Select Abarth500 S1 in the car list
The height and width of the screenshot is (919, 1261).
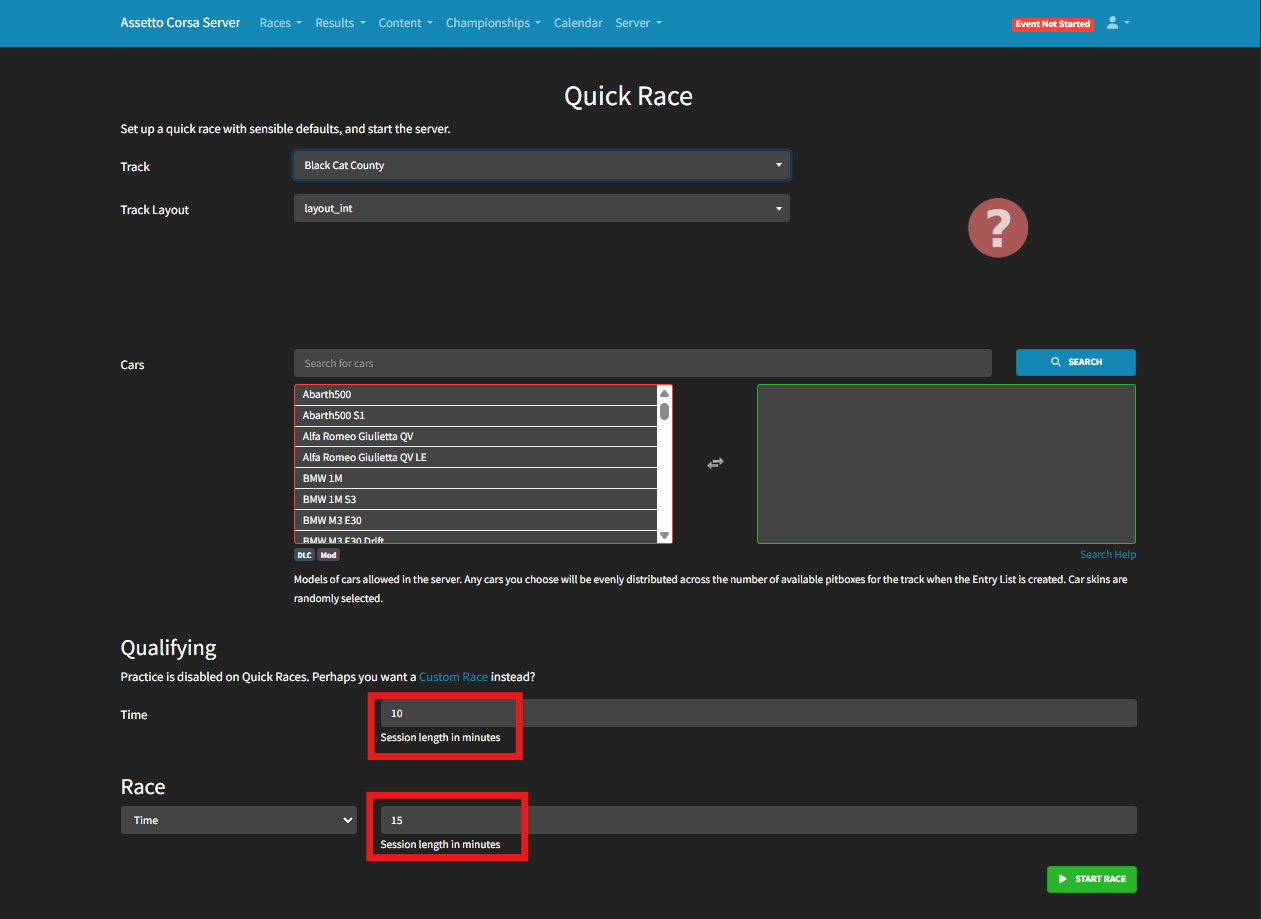coord(476,415)
